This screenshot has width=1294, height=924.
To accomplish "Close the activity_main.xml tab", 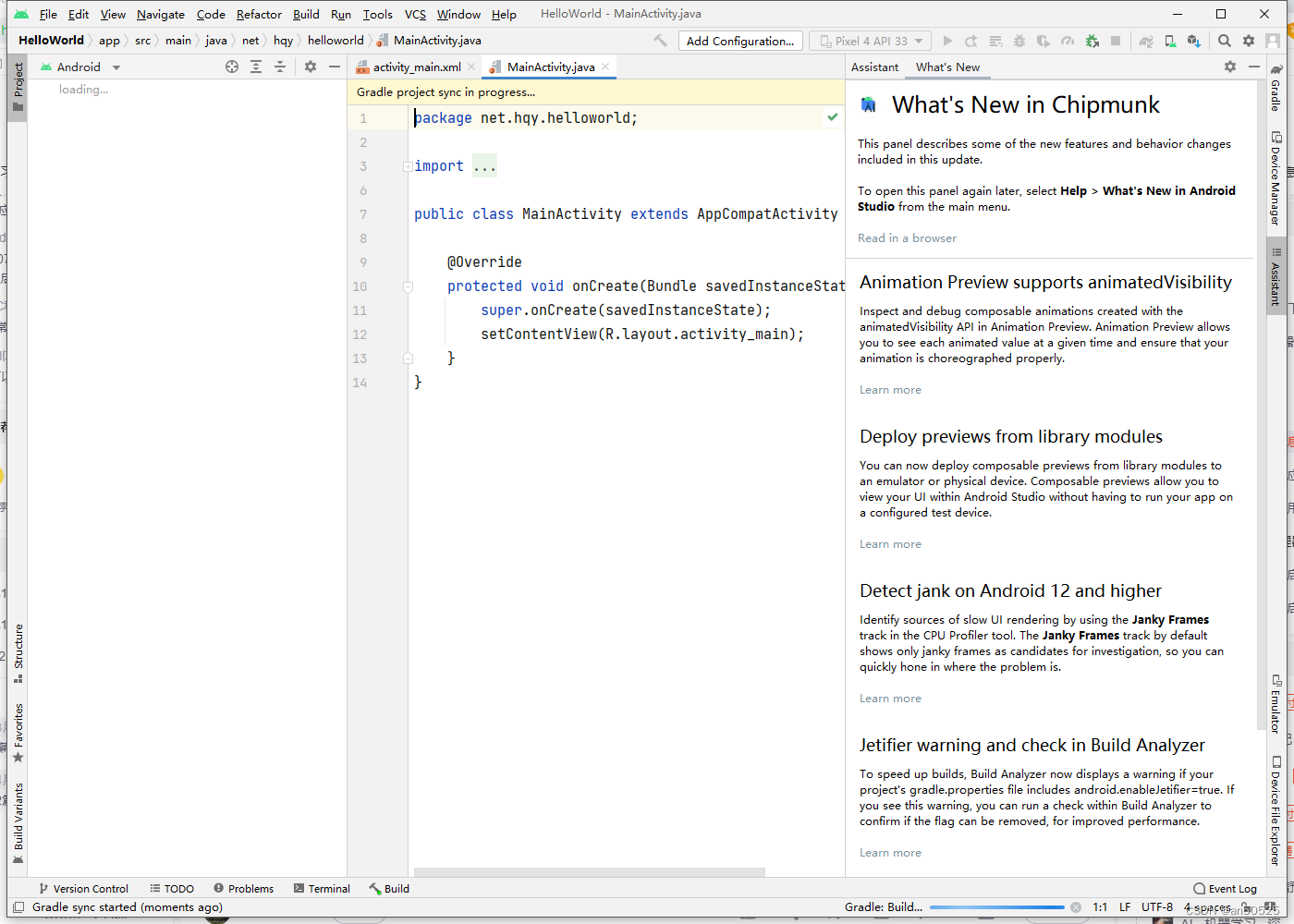I will (471, 67).
